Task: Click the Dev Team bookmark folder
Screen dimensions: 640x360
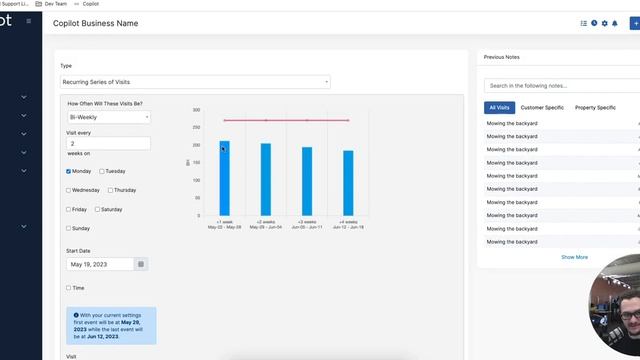Action: [x=51, y=4]
